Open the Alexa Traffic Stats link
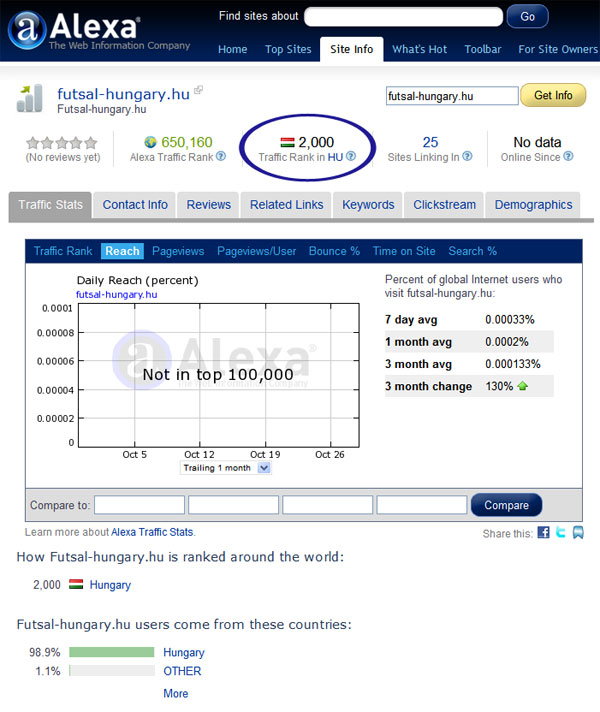 pos(152,532)
